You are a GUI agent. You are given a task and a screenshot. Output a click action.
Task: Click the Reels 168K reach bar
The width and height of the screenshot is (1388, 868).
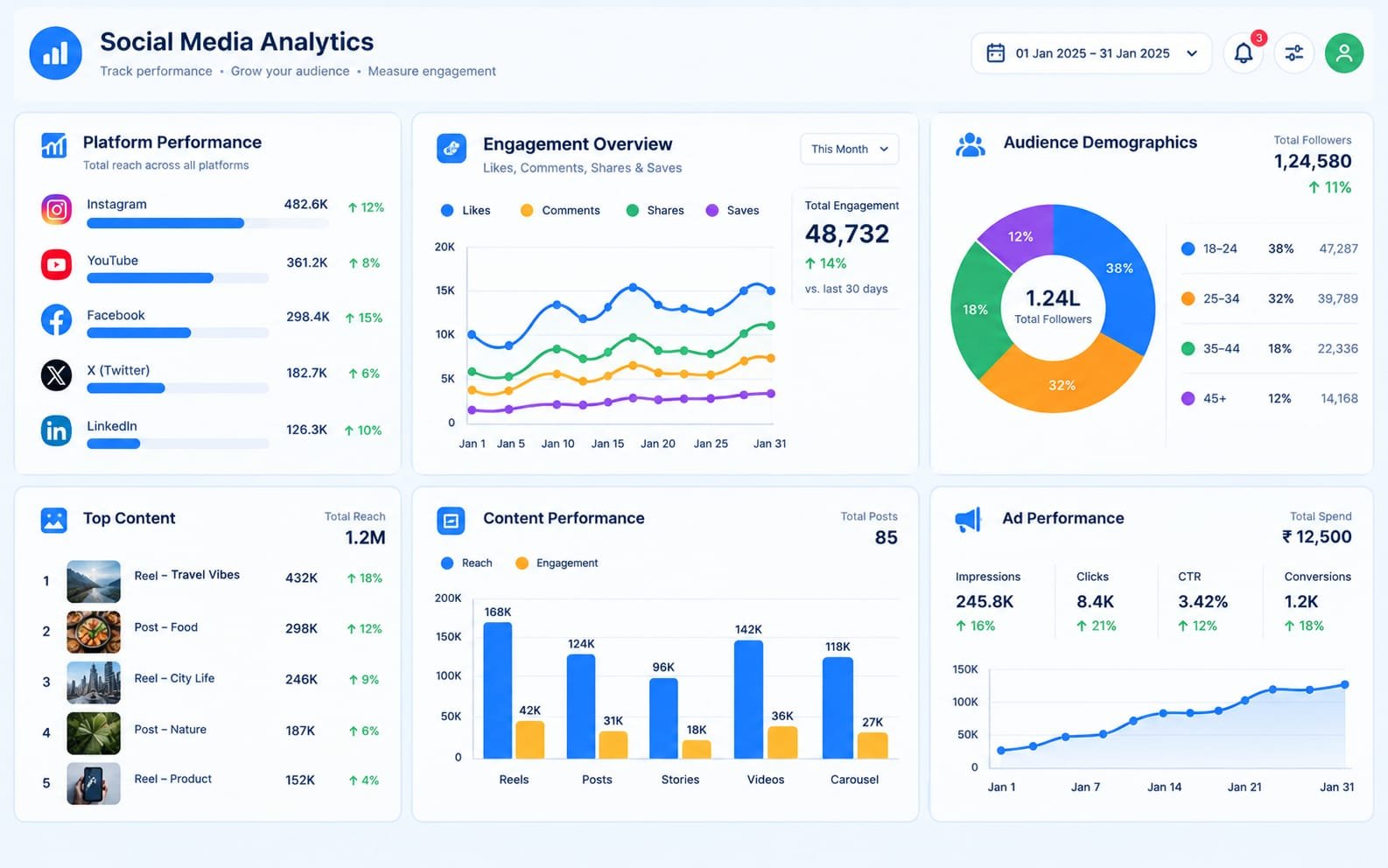[498, 690]
